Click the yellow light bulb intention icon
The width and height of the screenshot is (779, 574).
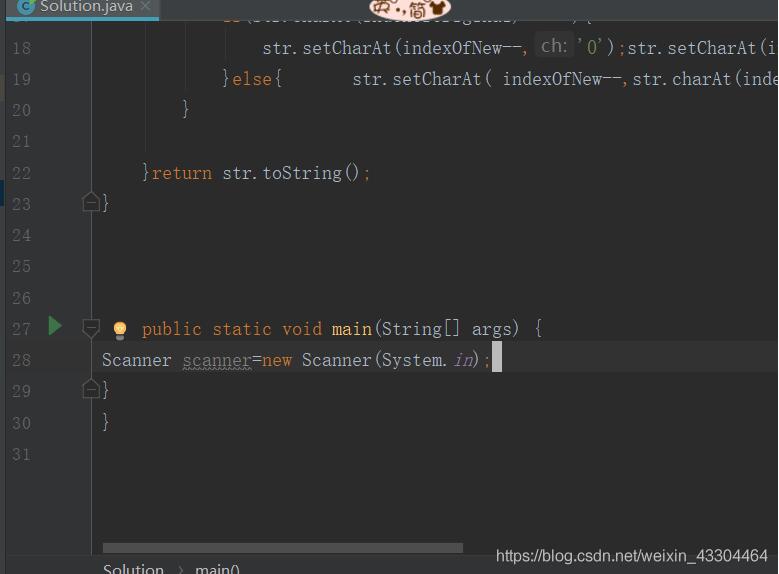(120, 329)
